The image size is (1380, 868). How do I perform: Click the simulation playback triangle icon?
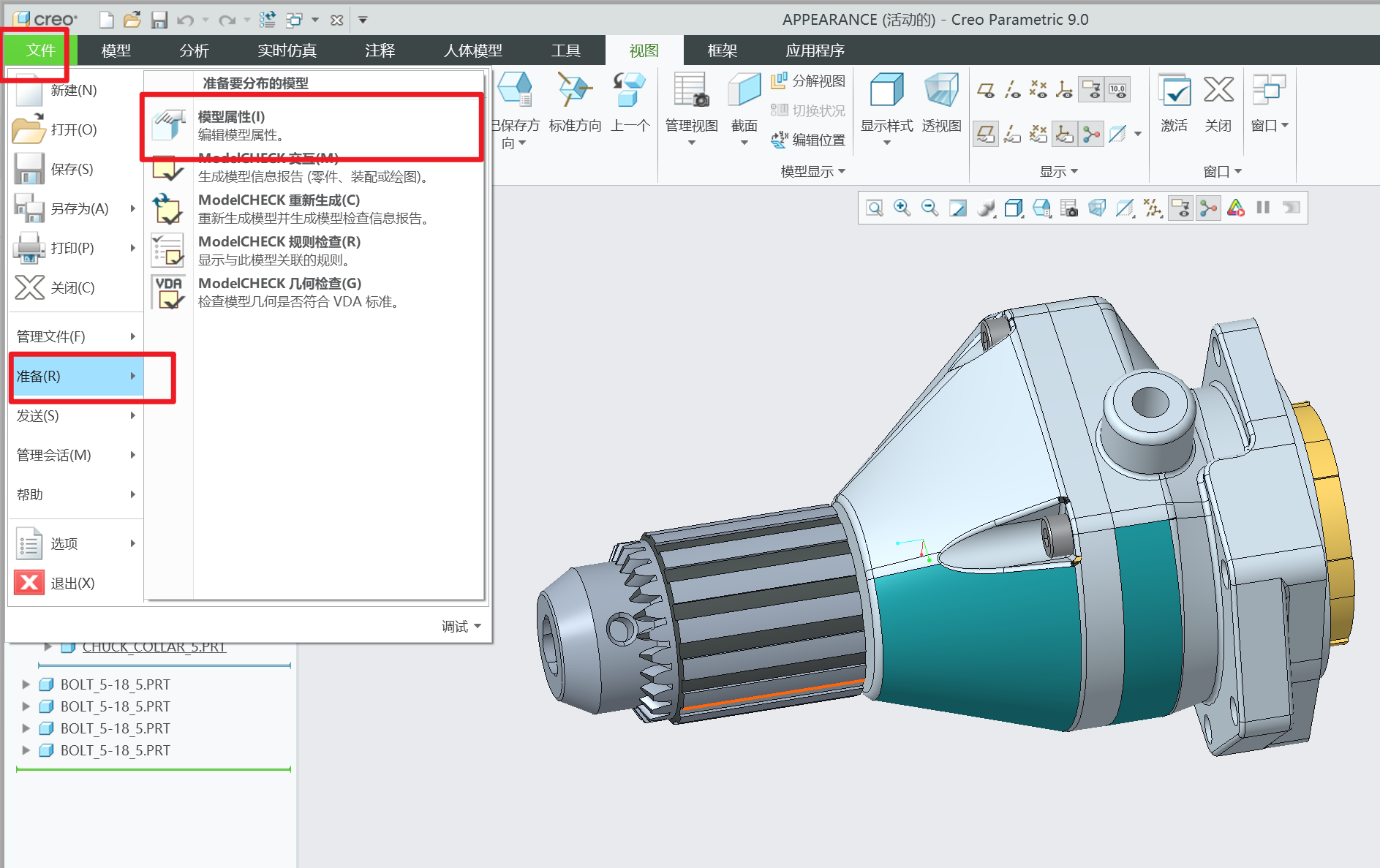[1236, 208]
